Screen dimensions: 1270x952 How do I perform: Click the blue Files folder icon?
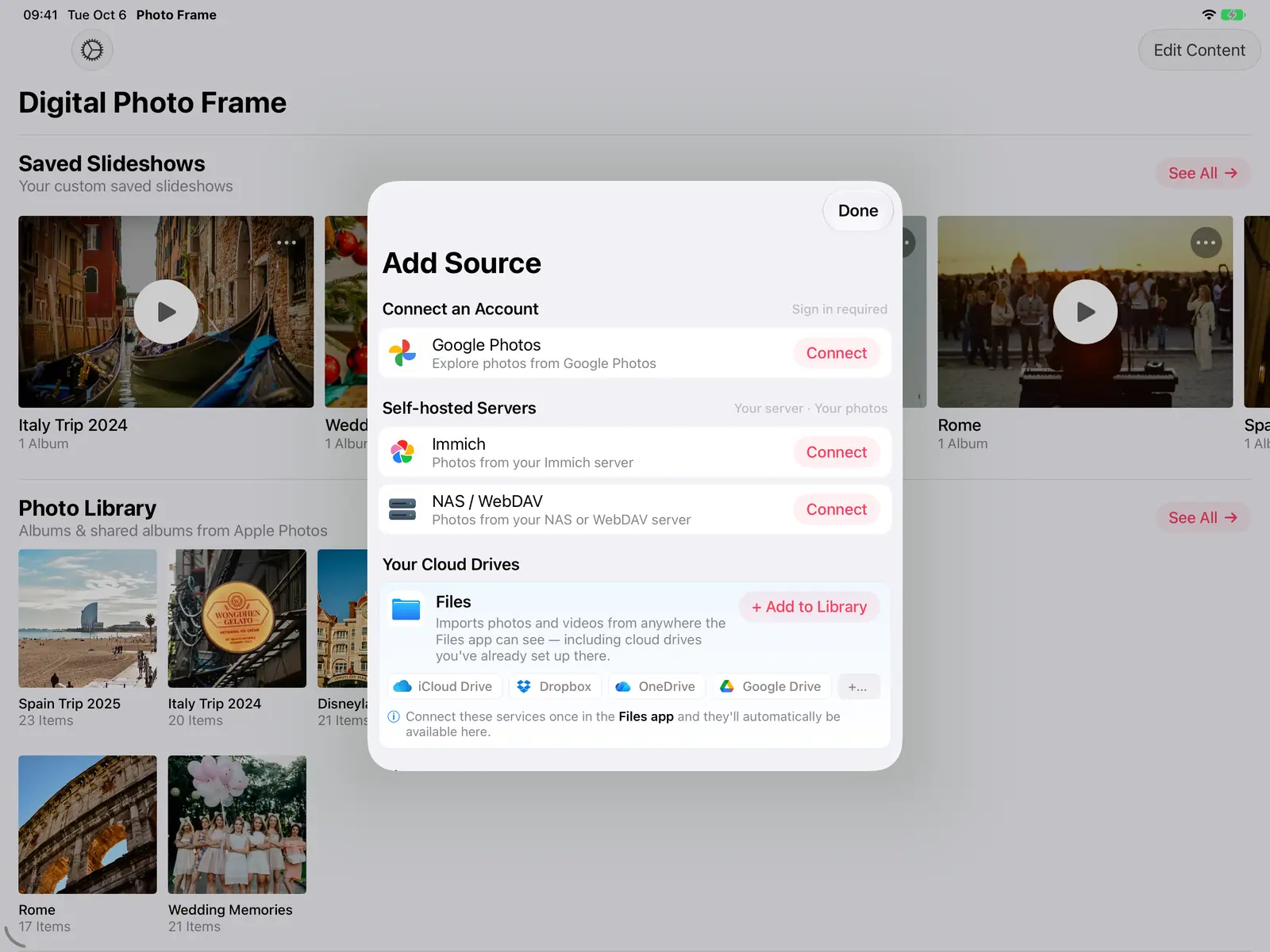click(406, 609)
